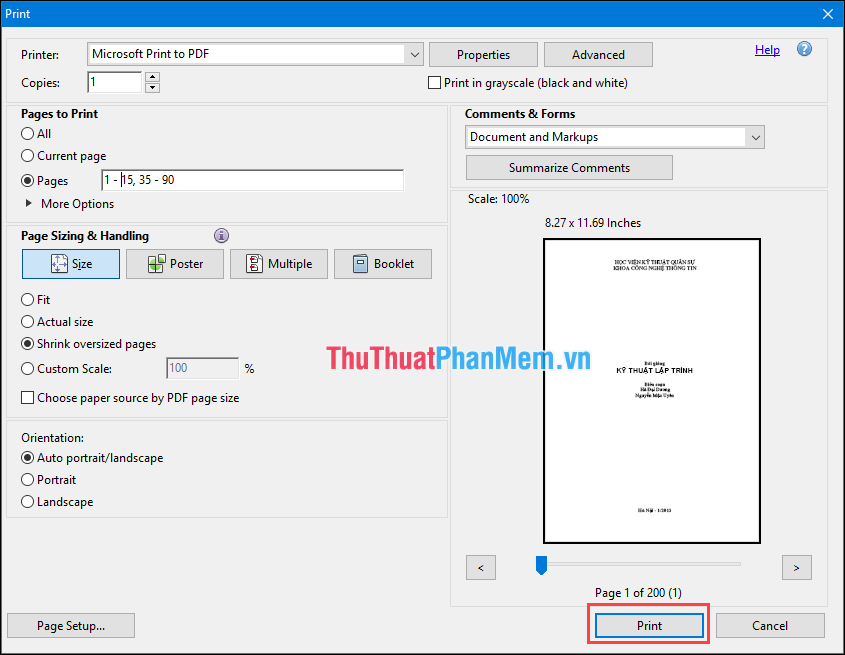This screenshot has height=655, width=845.
Task: Select Auto portrait/landscape orientation
Action: point(27,458)
